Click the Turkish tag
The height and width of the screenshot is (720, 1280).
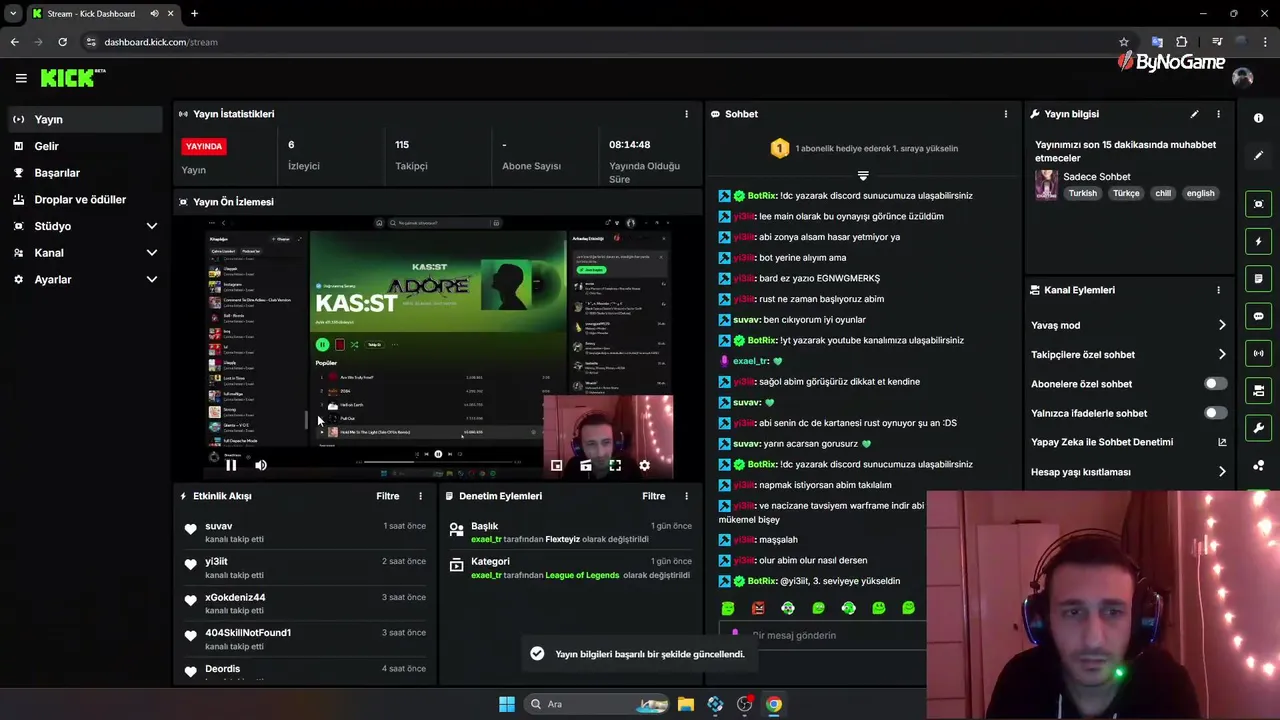click(x=1082, y=193)
